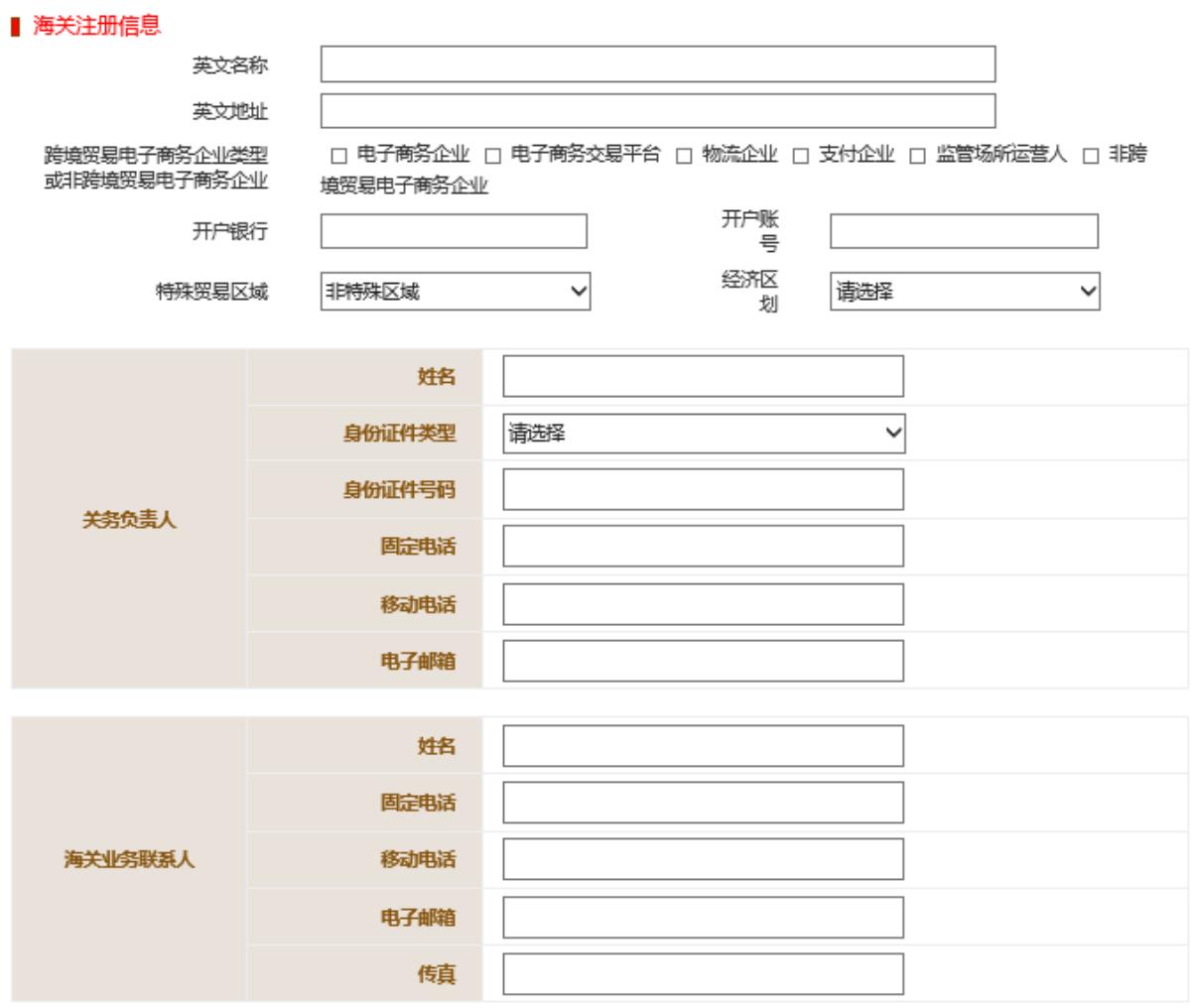Image resolution: width=1195 pixels, height=1008 pixels.
Task: Open the 特殊贸易区域 dropdown
Action: point(455,292)
